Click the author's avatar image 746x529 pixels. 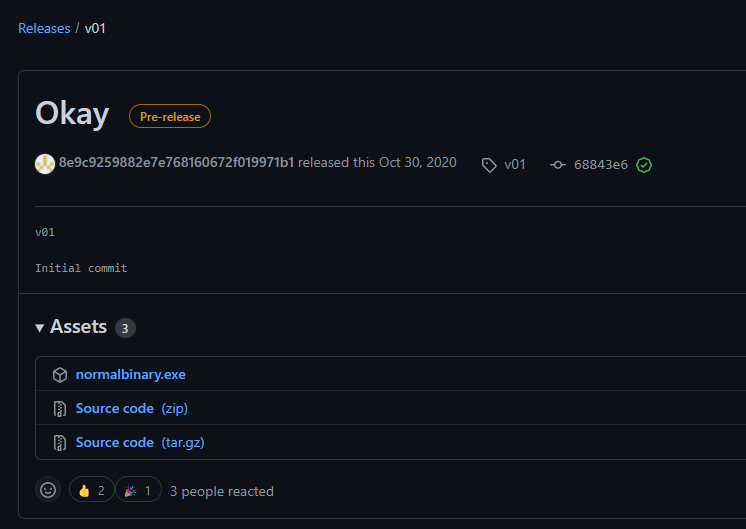[45, 163]
